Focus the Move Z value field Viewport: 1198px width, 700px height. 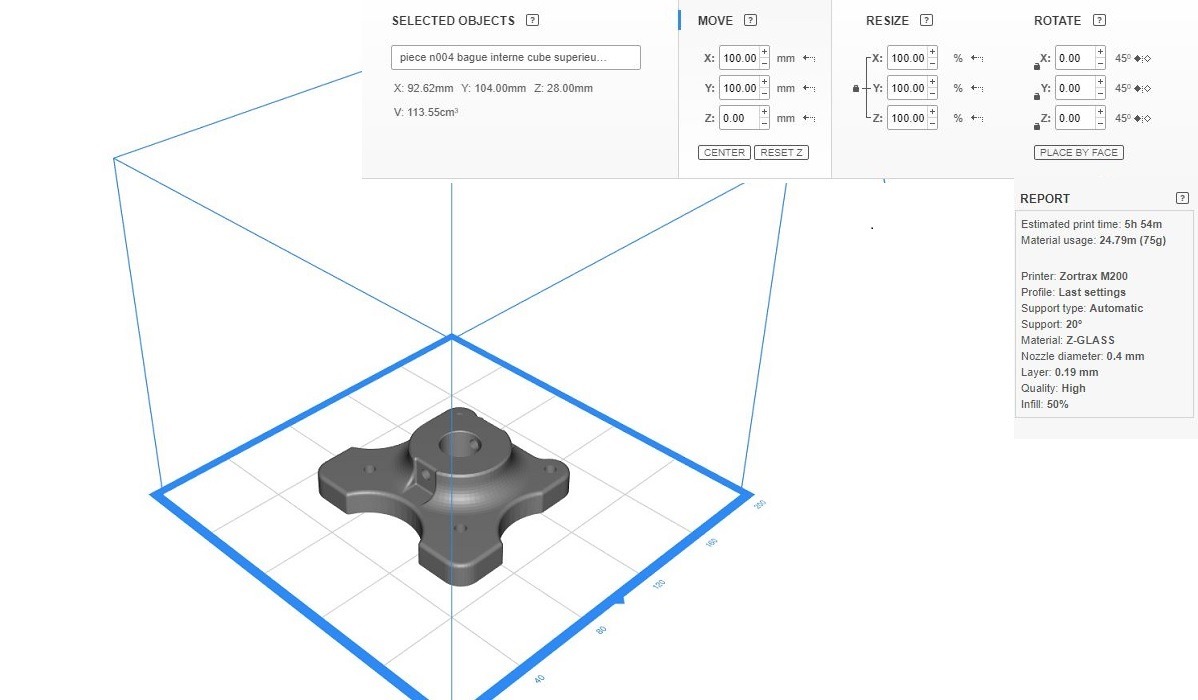point(739,118)
